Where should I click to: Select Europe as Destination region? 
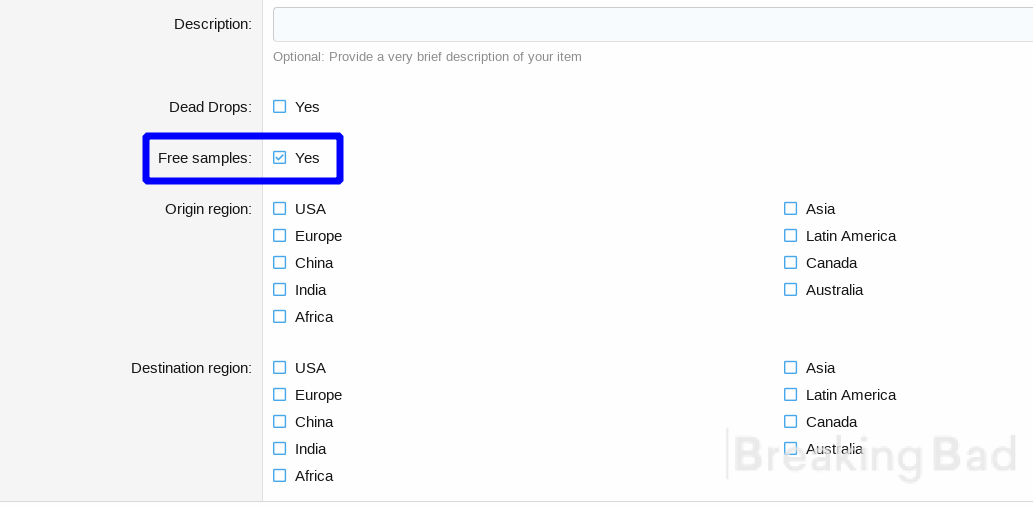tap(280, 395)
